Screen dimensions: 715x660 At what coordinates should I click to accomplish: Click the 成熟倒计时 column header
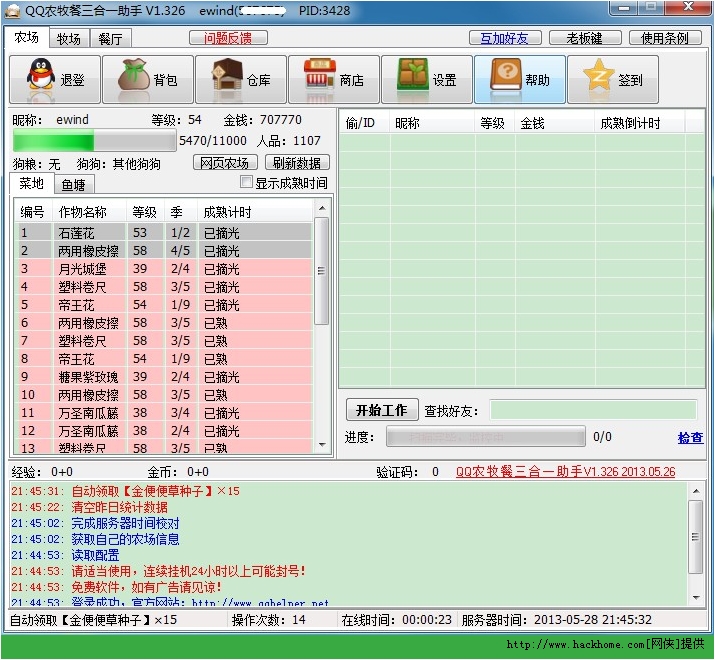639,123
